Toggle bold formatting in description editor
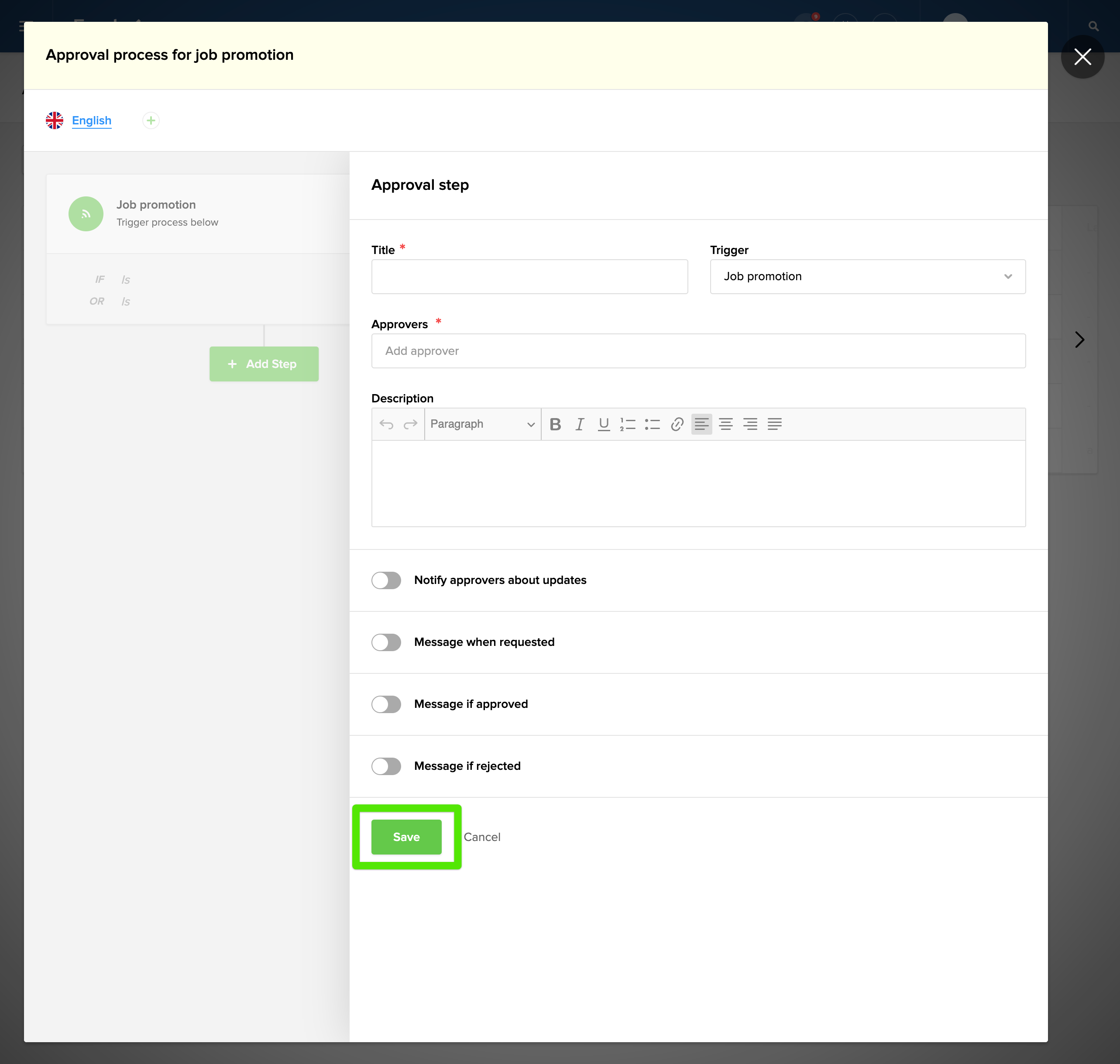Image resolution: width=1120 pixels, height=1064 pixels. coord(555,424)
